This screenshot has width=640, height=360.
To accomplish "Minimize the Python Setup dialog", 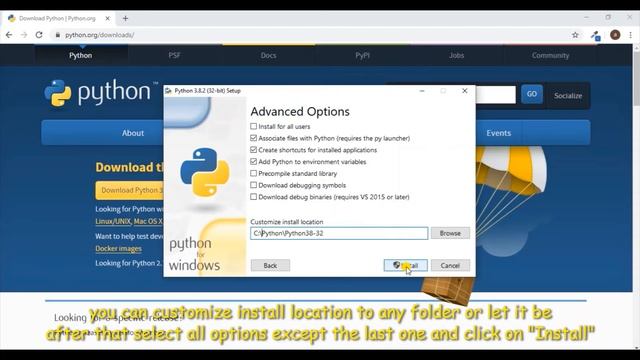I will 422,91.
